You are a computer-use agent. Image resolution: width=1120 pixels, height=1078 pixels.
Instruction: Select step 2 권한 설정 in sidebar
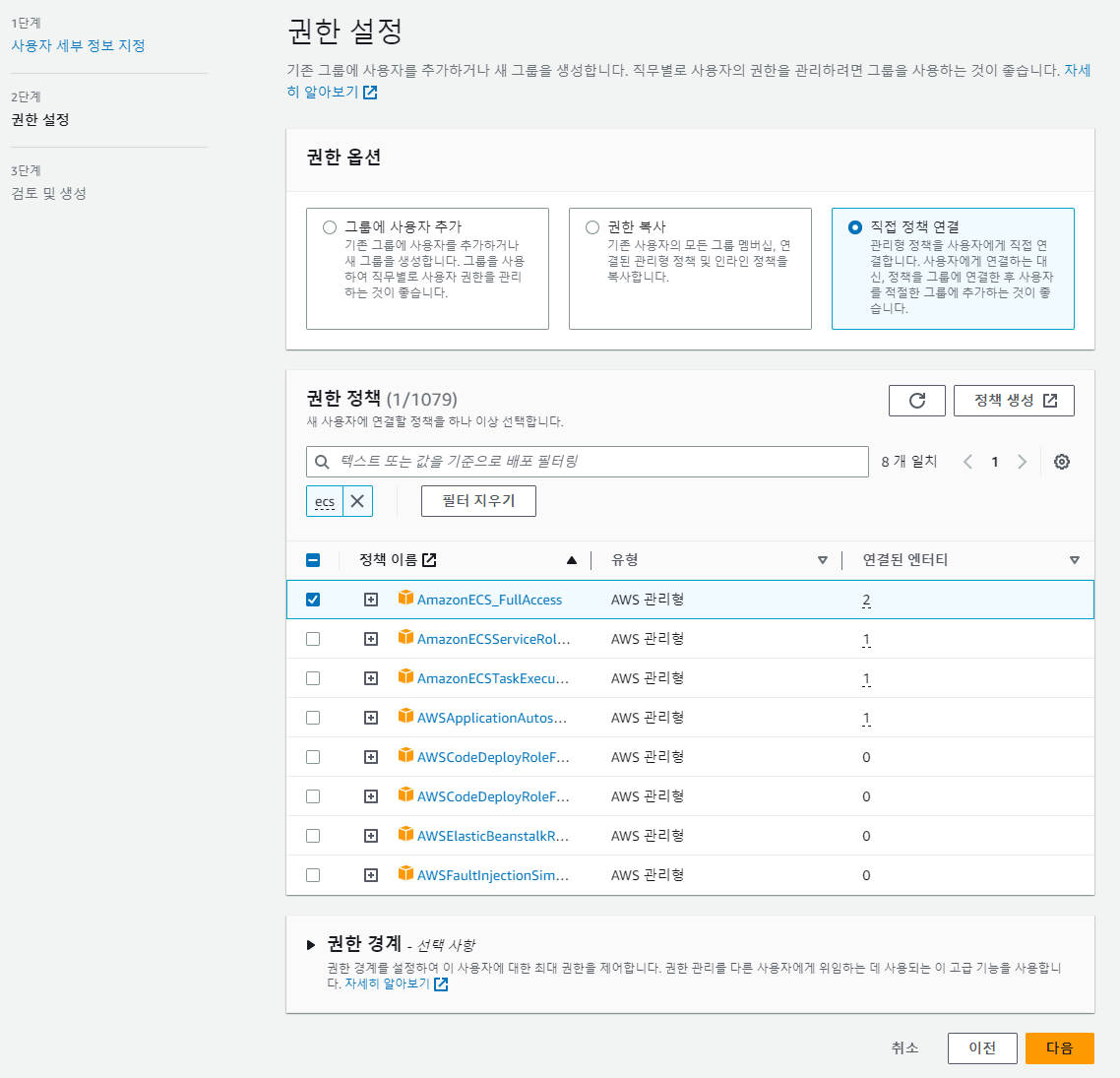click(x=40, y=119)
